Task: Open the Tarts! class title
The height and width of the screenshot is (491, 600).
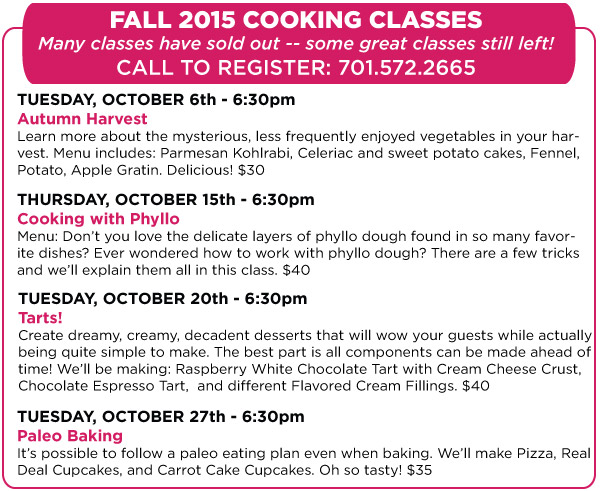Action: pos(40,318)
